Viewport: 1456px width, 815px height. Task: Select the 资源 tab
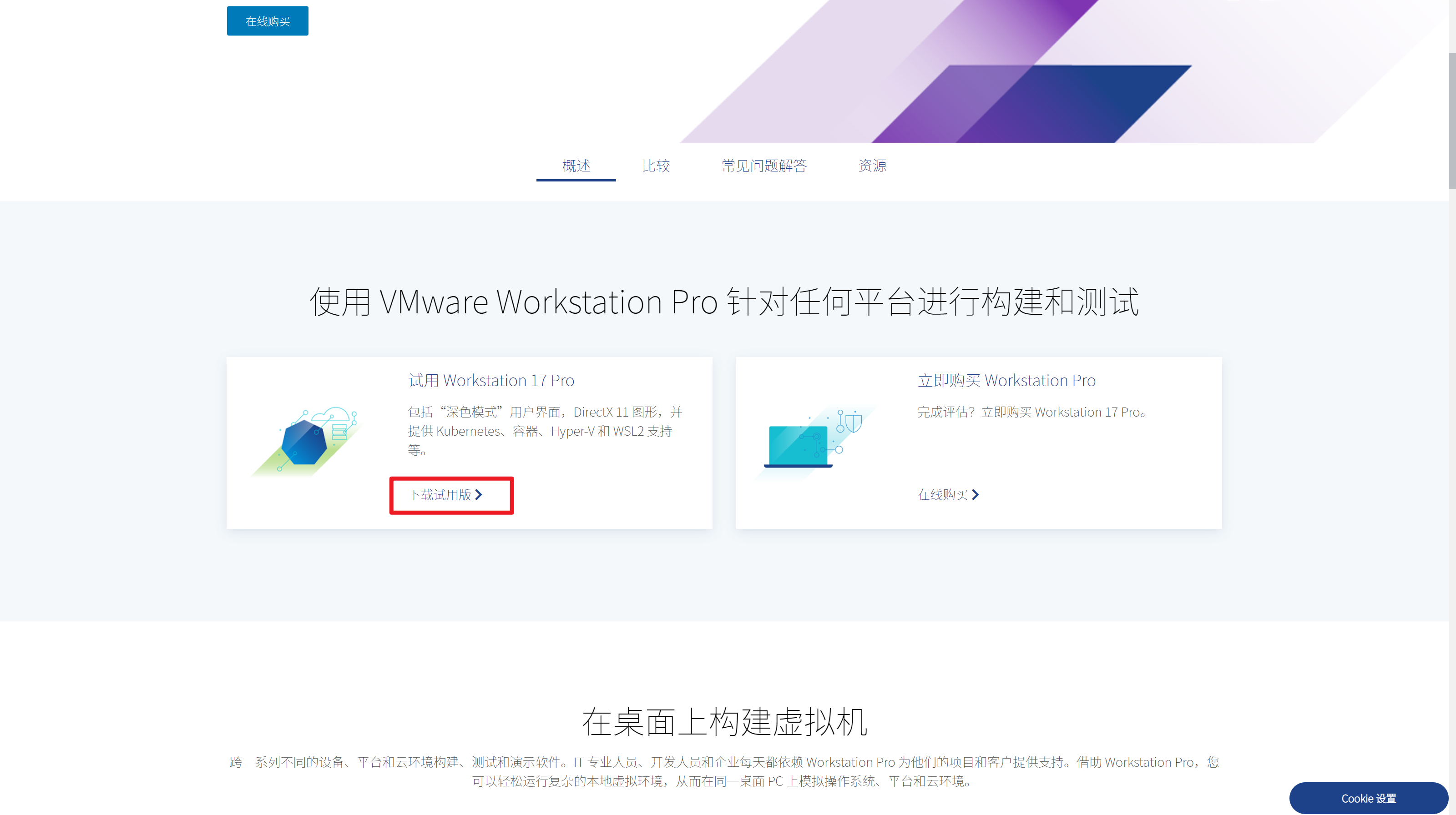(x=872, y=166)
